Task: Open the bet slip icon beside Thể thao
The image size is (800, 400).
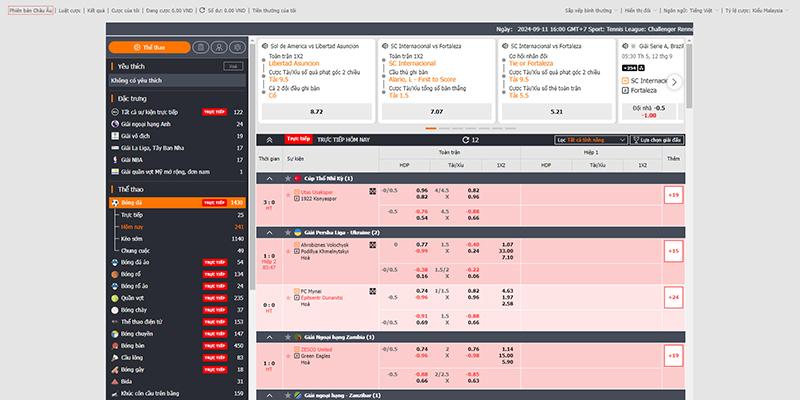Action: pyautogui.click(x=201, y=47)
